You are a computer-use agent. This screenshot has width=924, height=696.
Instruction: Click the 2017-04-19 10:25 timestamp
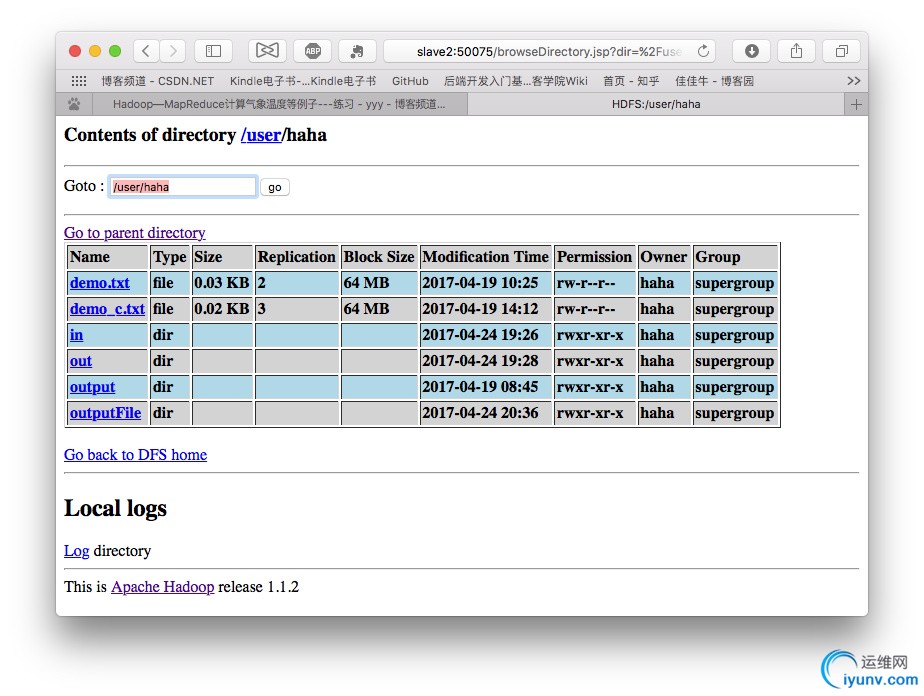(x=480, y=283)
